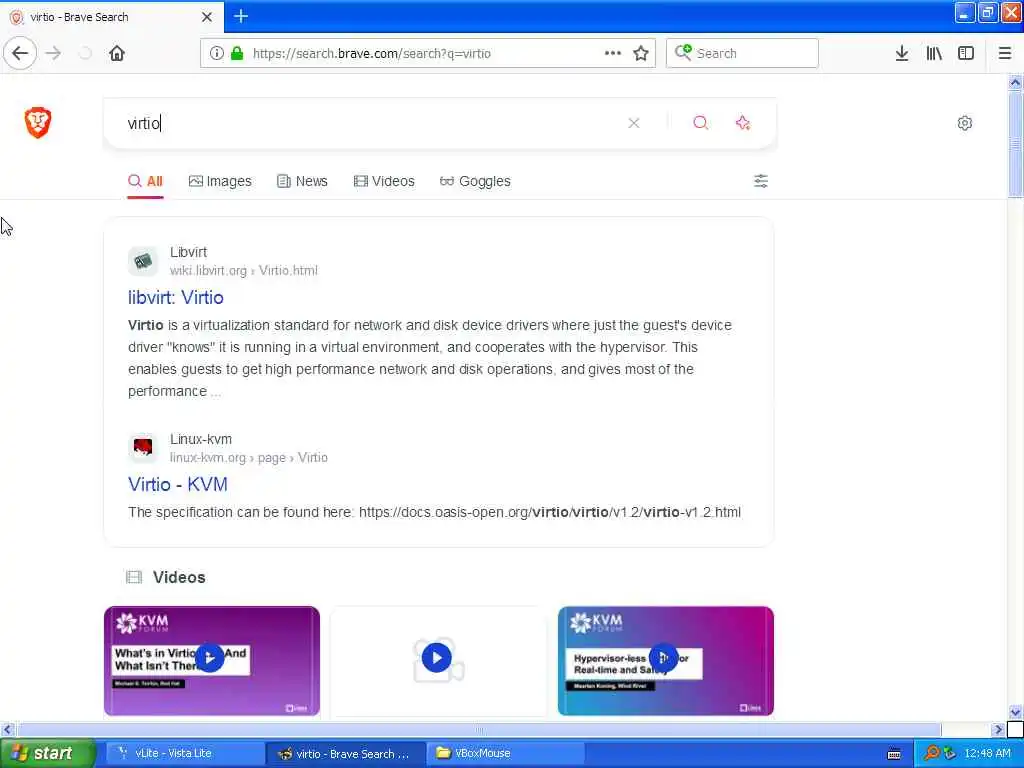Viewport: 1024px width, 768px height.
Task: Close the virtio - Brave Search tab
Action: click(206, 17)
